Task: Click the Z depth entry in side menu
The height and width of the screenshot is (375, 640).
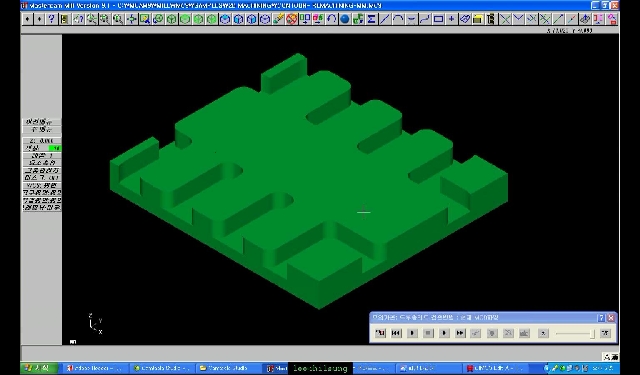Action: [x=42, y=140]
